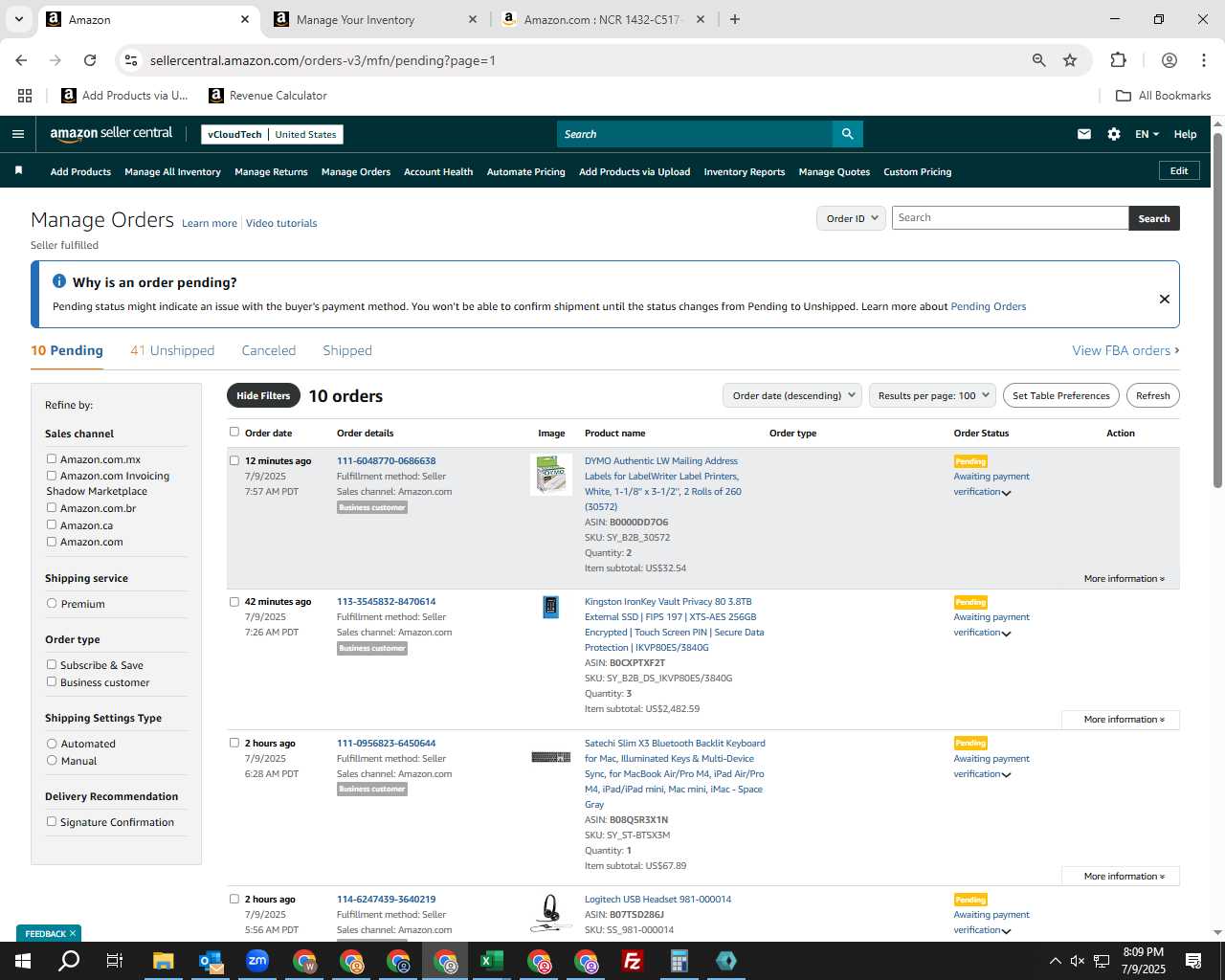Select the Premium shipping service radio

coord(52,603)
